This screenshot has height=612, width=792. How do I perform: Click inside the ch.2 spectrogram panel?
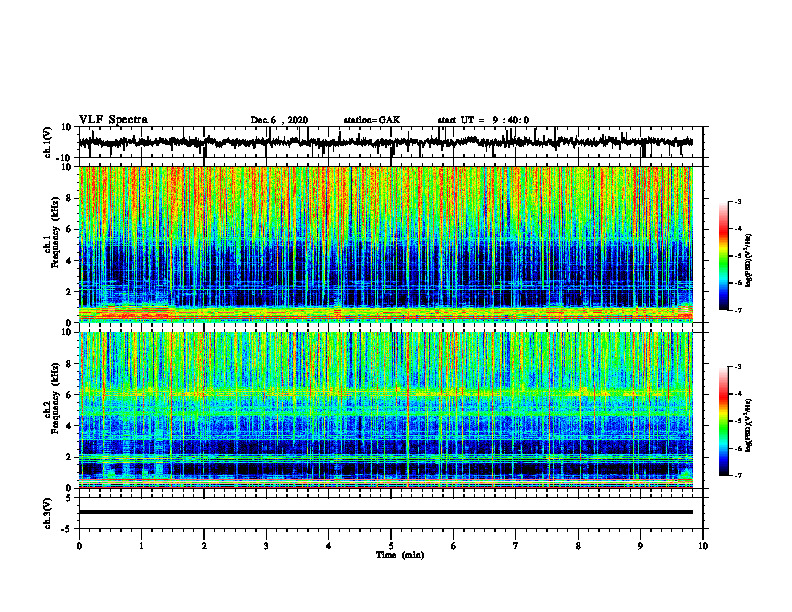point(386,410)
